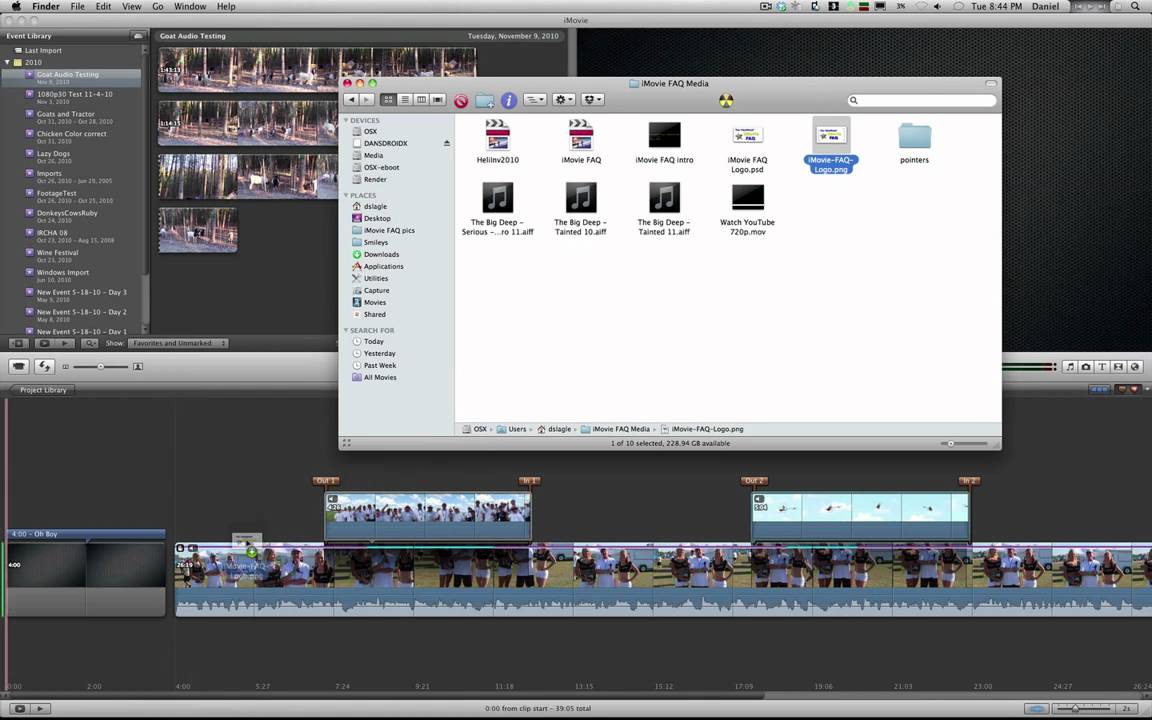Select the HeliInv2010 project file
This screenshot has width=1152, height=720.
pyautogui.click(x=497, y=141)
